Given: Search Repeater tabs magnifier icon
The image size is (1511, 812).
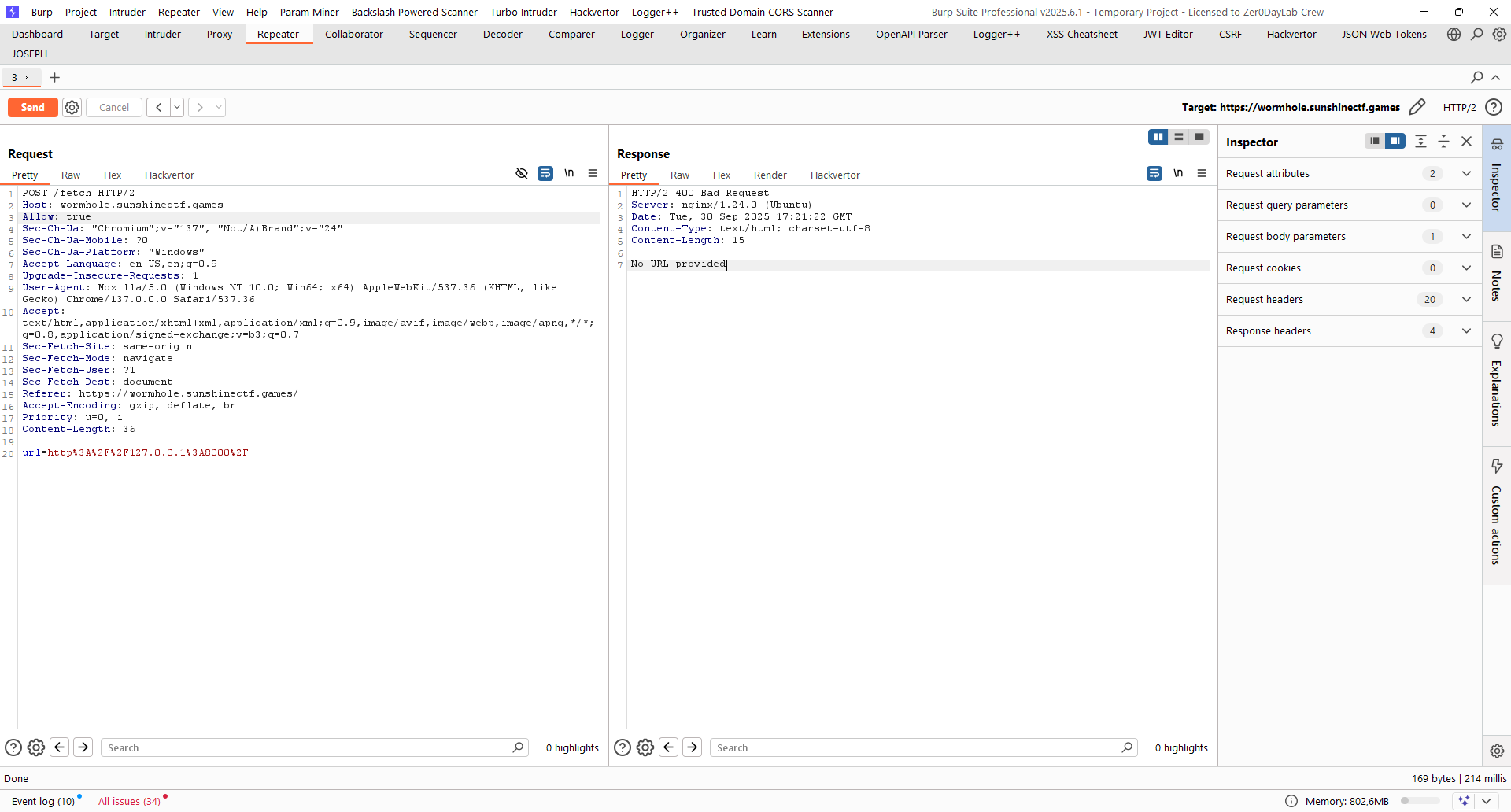Looking at the screenshot, I should [1476, 77].
